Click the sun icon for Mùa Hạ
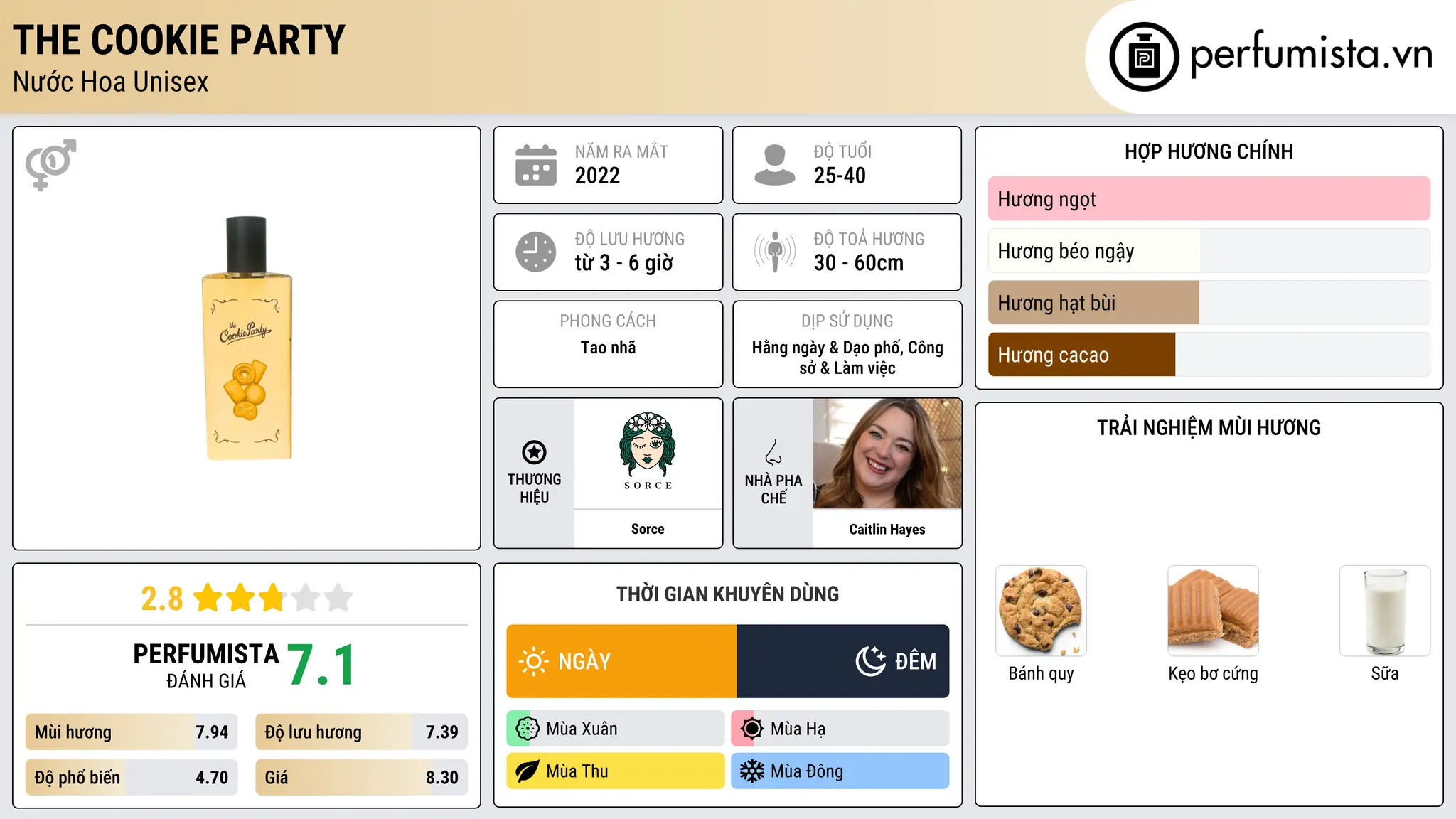The height and width of the screenshot is (819, 1456). (x=752, y=729)
